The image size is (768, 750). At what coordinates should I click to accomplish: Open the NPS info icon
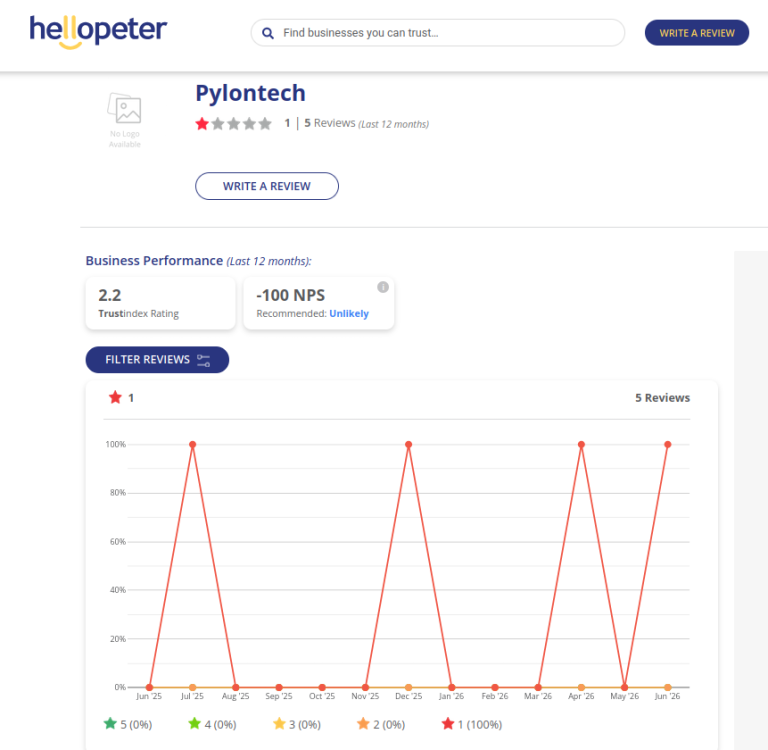click(383, 287)
